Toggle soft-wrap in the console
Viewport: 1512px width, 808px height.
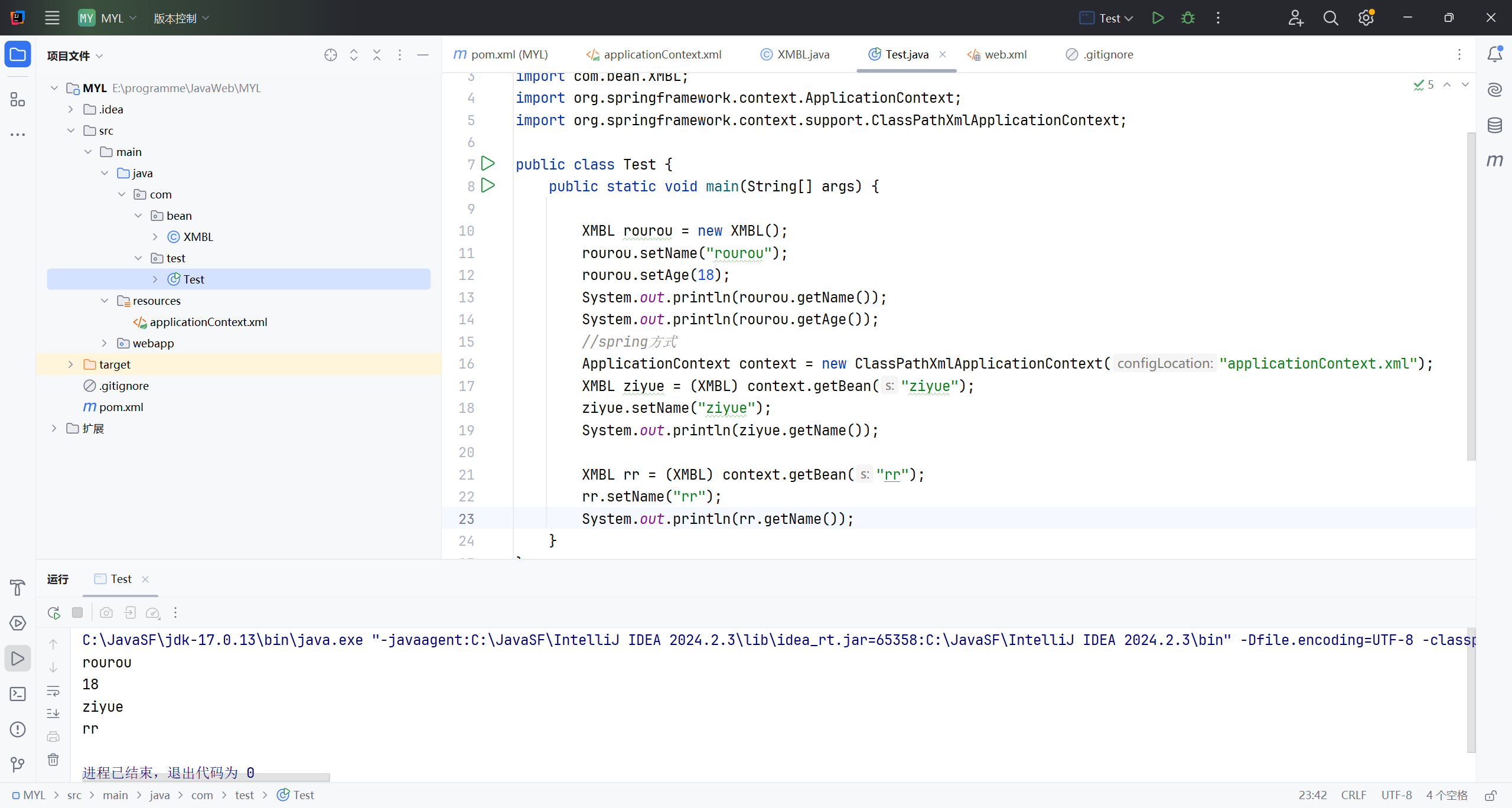pos(53,690)
